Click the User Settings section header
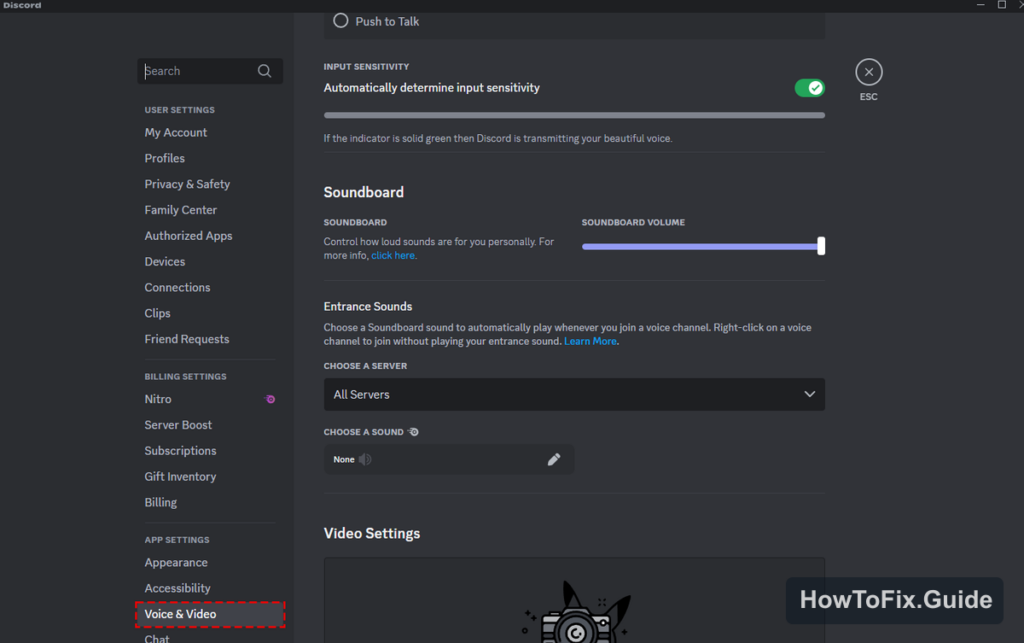This screenshot has width=1024, height=643. tap(180, 110)
